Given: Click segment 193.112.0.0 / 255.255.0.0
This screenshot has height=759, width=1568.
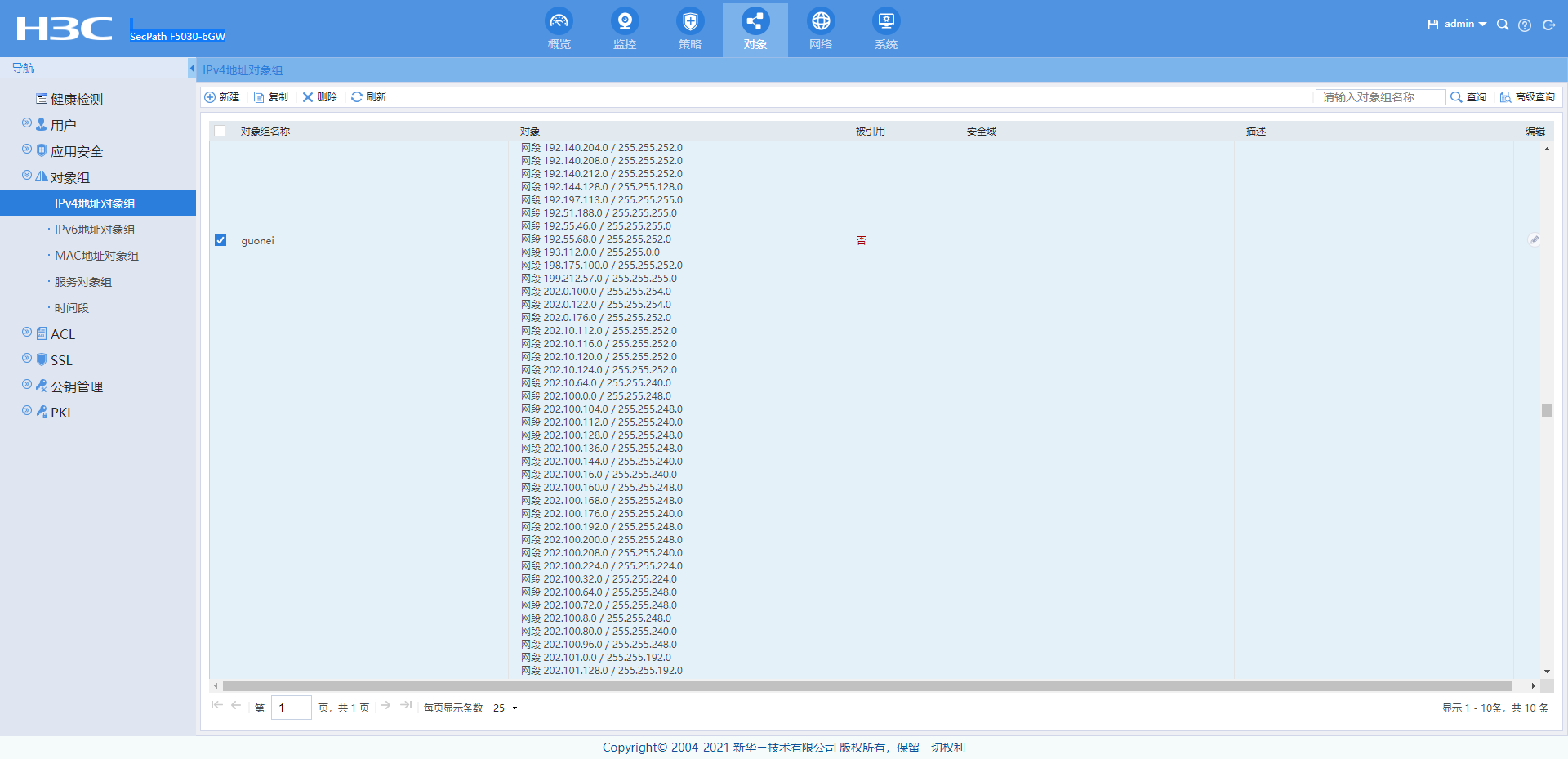Looking at the screenshot, I should coord(590,252).
